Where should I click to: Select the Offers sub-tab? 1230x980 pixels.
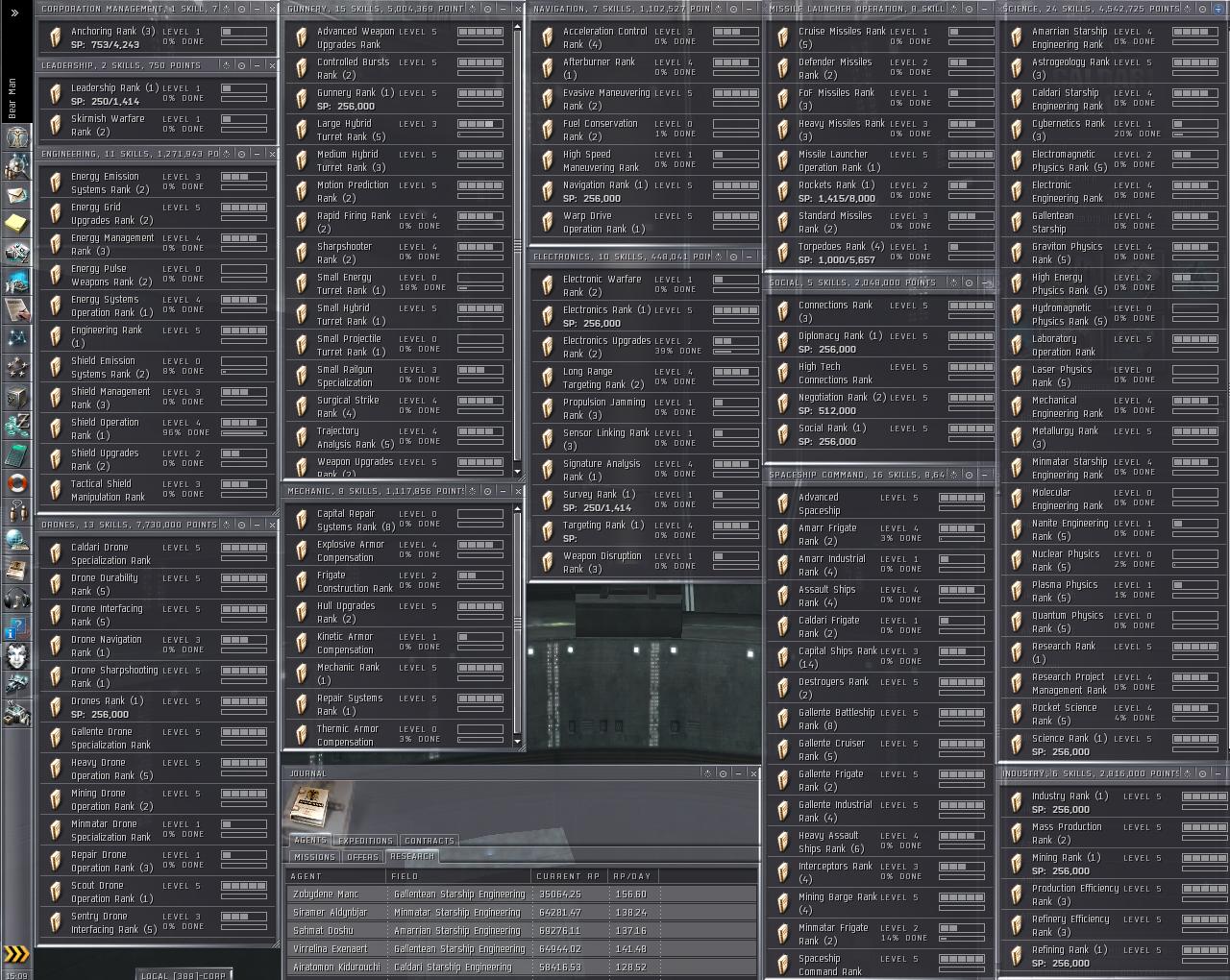tap(362, 857)
